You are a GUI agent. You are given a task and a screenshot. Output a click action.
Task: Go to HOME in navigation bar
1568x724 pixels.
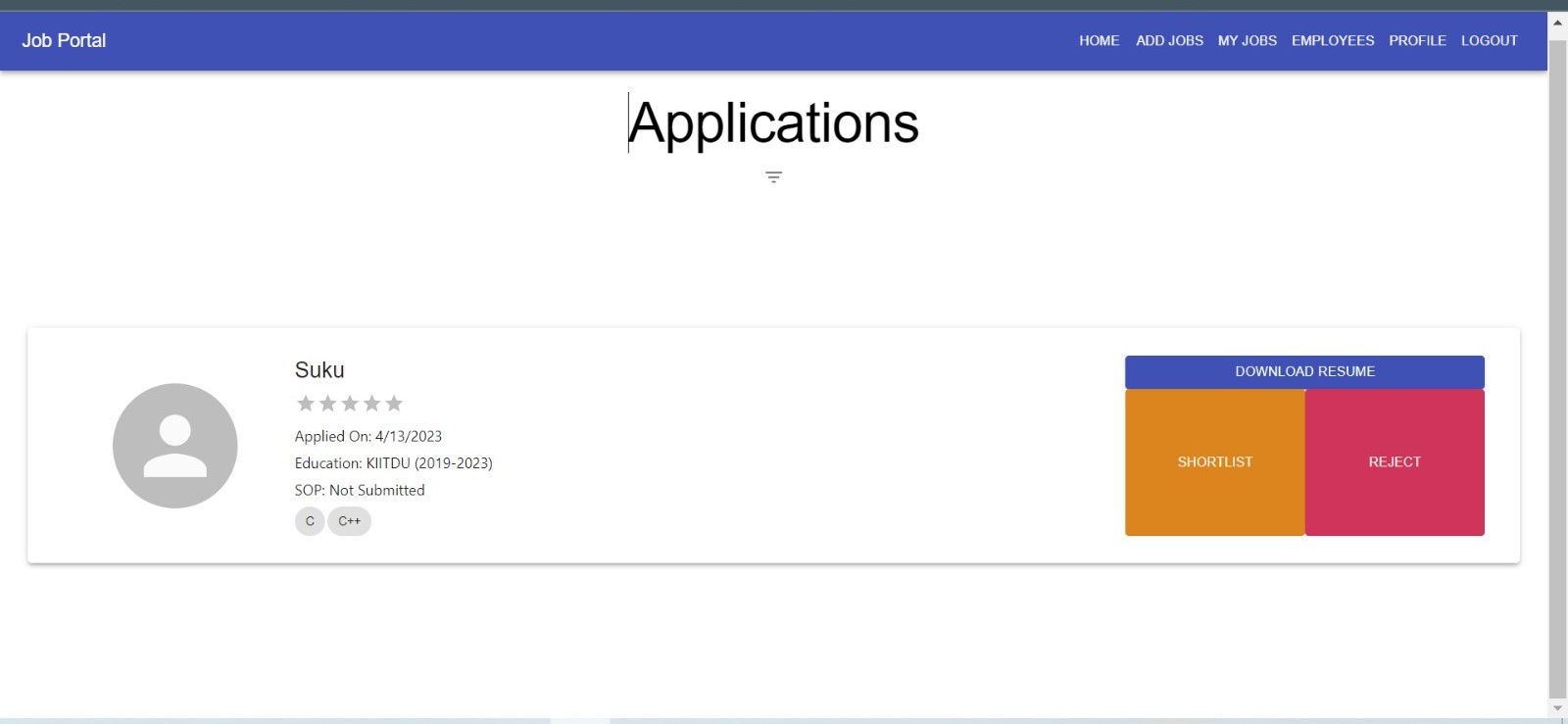point(1100,40)
